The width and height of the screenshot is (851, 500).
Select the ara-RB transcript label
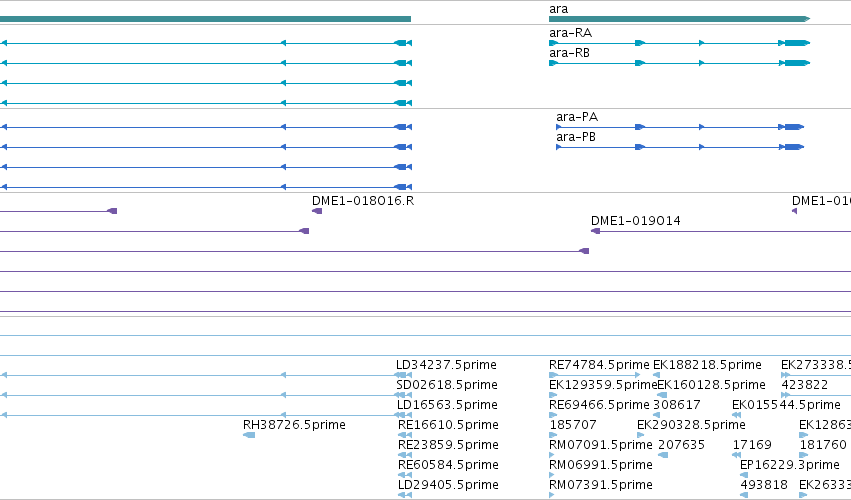tap(569, 53)
